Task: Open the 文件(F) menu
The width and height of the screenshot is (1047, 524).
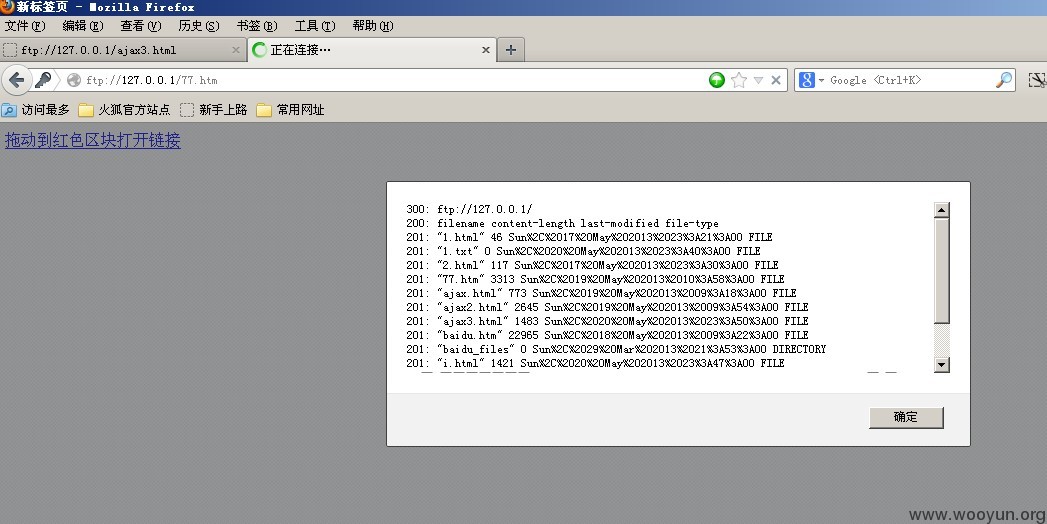Action: 25,26
